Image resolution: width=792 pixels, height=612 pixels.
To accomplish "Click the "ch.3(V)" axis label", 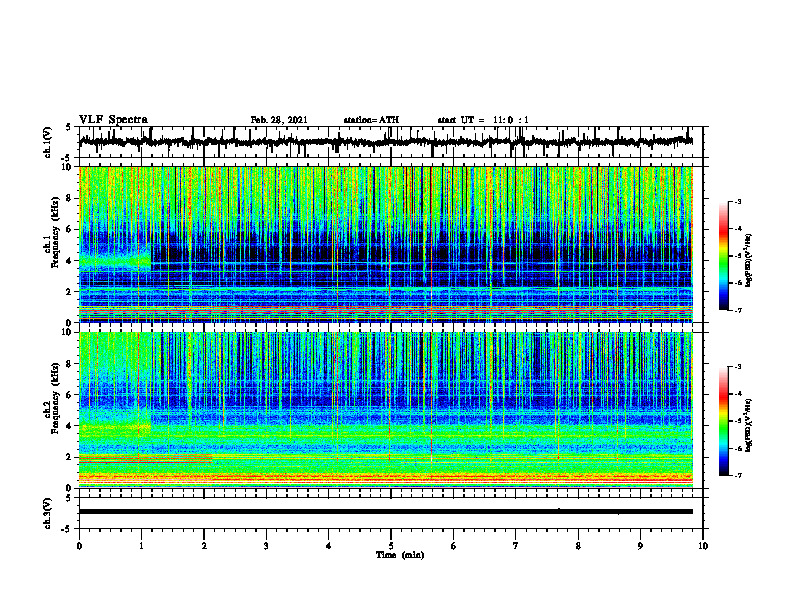I will 48,514.
